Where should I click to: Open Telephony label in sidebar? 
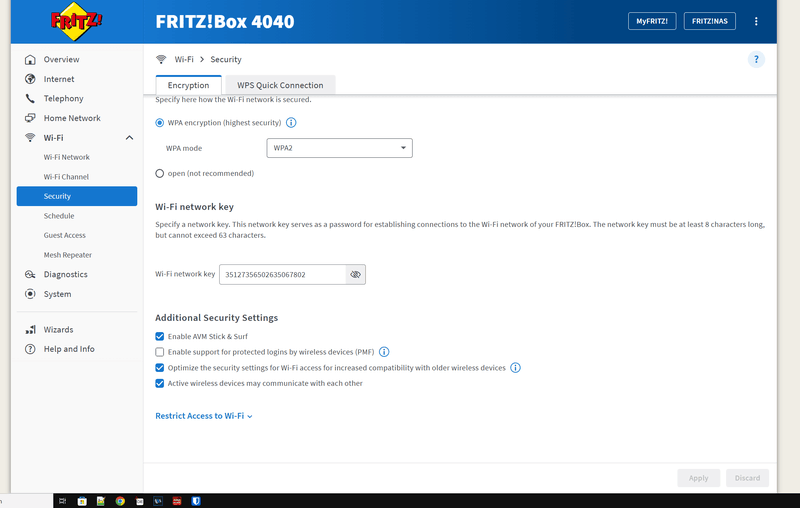pyautogui.click(x=64, y=98)
